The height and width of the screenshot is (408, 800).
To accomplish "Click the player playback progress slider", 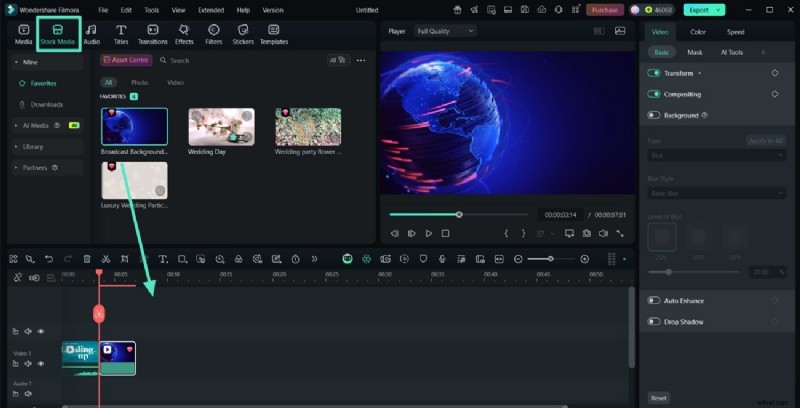I will [x=459, y=214].
